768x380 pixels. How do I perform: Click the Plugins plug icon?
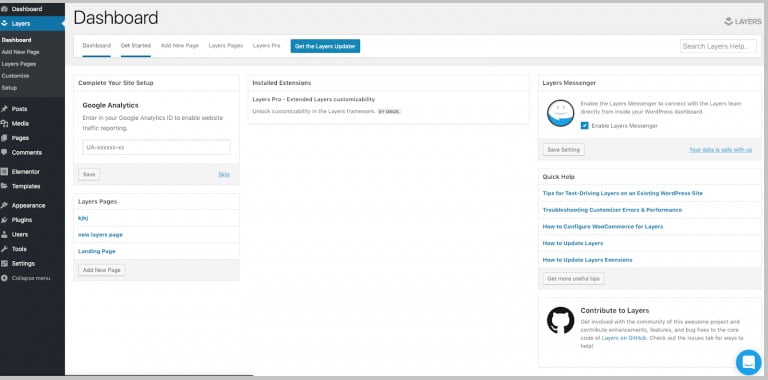[4, 220]
